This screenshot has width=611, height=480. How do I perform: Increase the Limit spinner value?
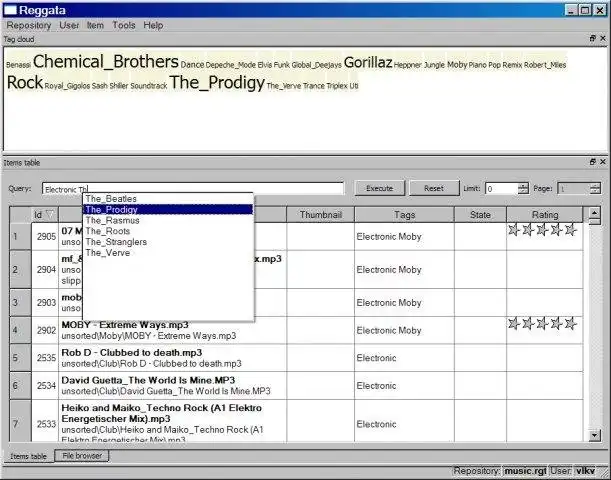click(523, 185)
